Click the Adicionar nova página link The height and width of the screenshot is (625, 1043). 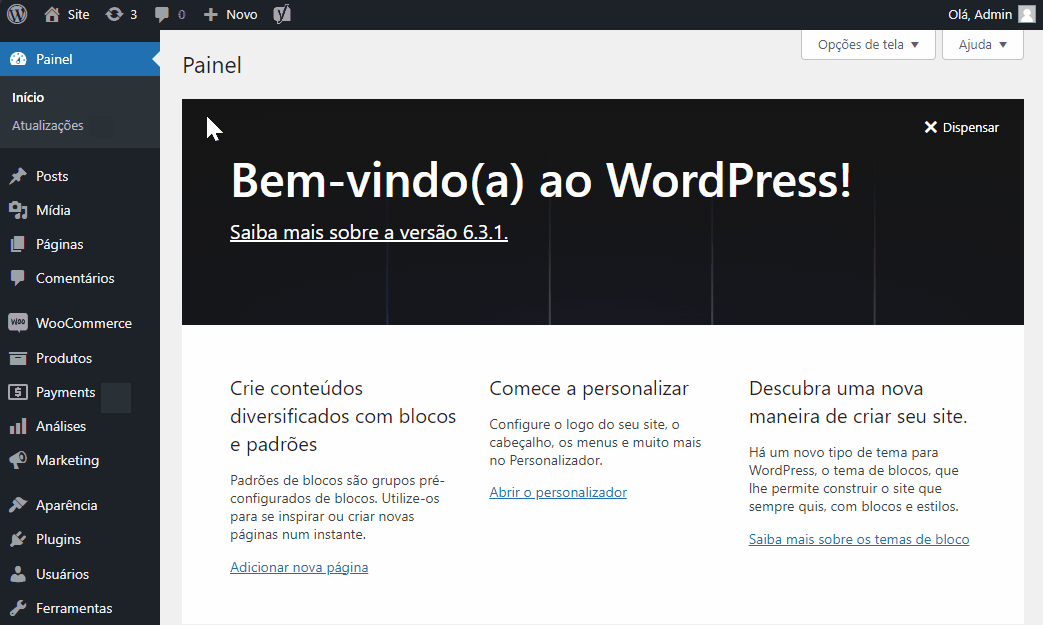coord(299,567)
